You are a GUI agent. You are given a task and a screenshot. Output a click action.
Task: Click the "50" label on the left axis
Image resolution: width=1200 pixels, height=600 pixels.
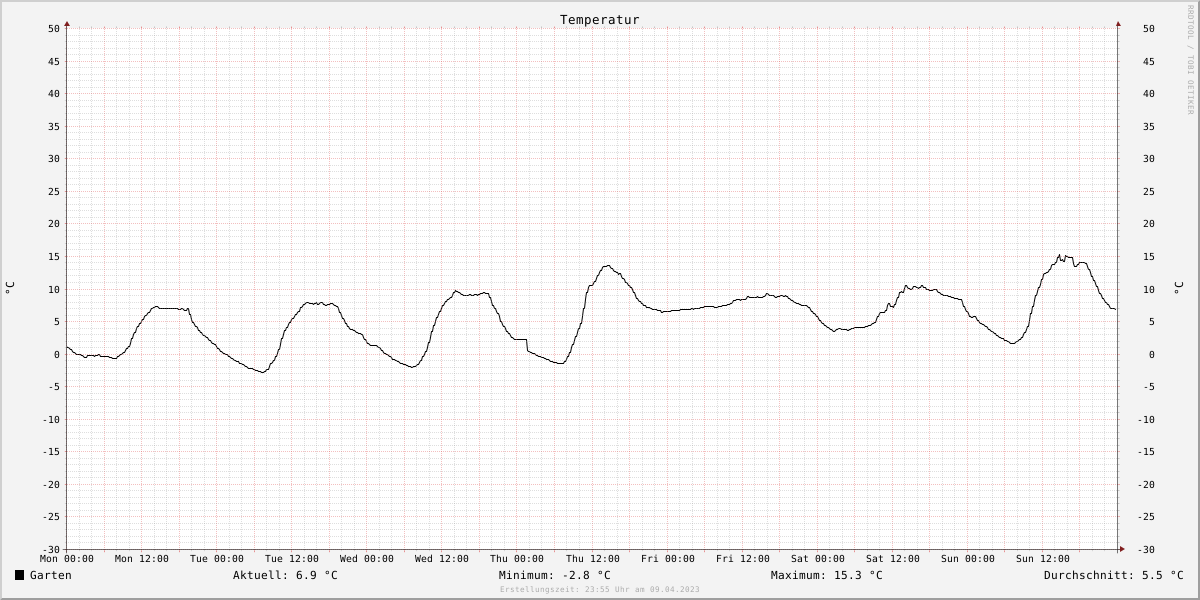pyautogui.click(x=54, y=29)
